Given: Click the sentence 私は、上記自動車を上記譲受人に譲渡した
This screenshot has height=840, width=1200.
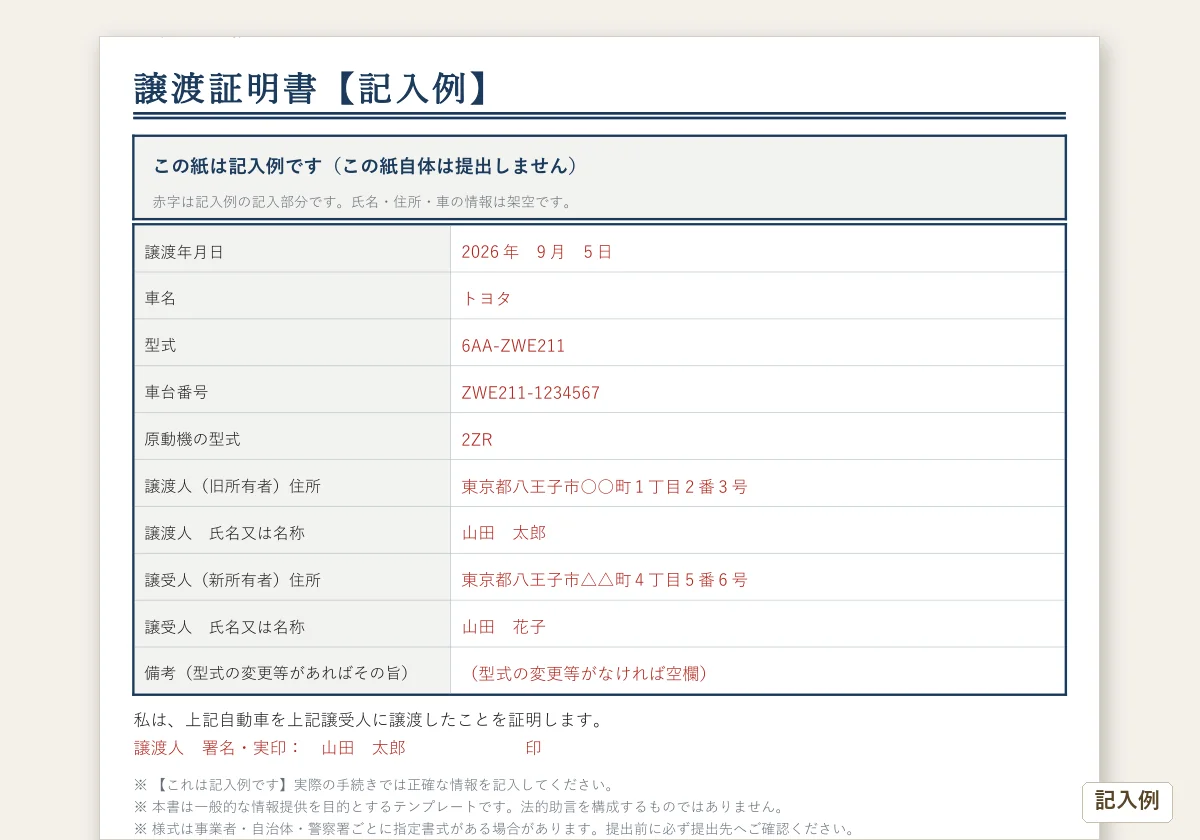Looking at the screenshot, I should 369,720.
